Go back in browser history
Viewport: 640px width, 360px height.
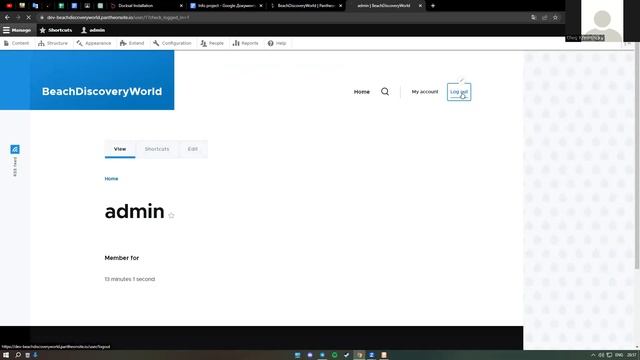pos(7,18)
